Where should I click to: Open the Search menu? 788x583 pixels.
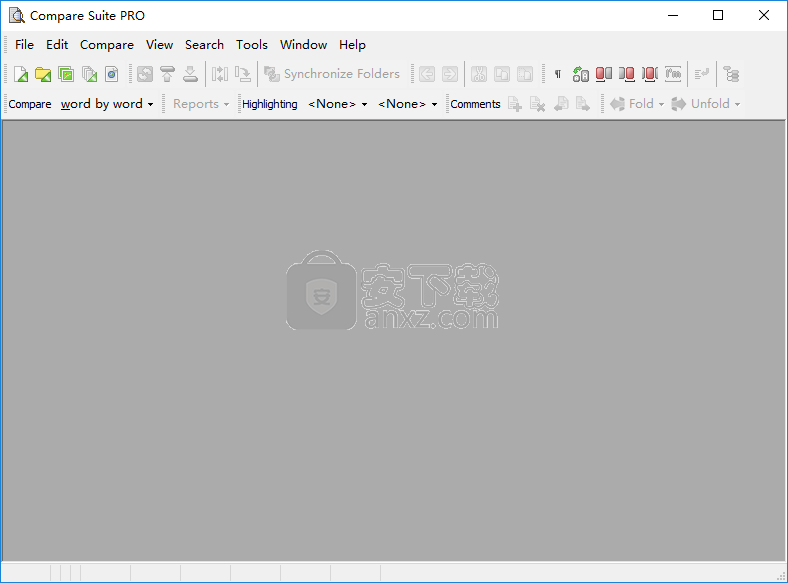pos(204,45)
